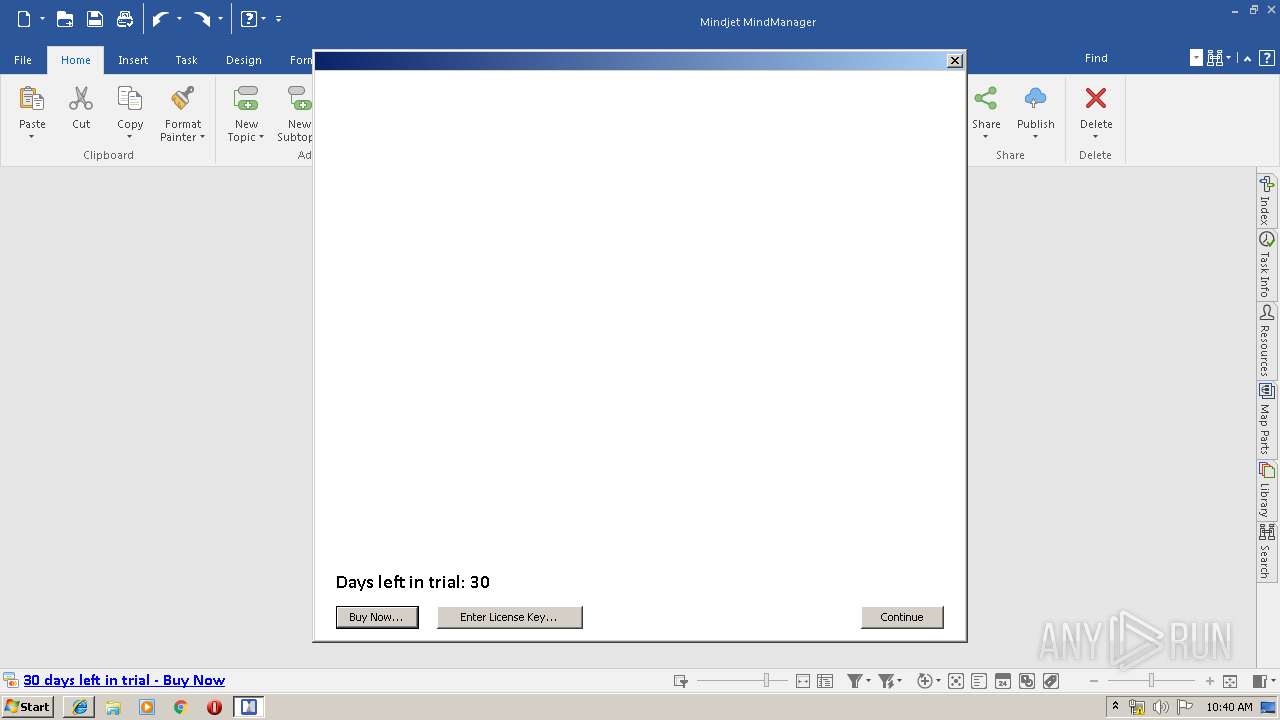This screenshot has height=720, width=1280.
Task: Click the volume speaker tray icon
Action: coord(1161,707)
